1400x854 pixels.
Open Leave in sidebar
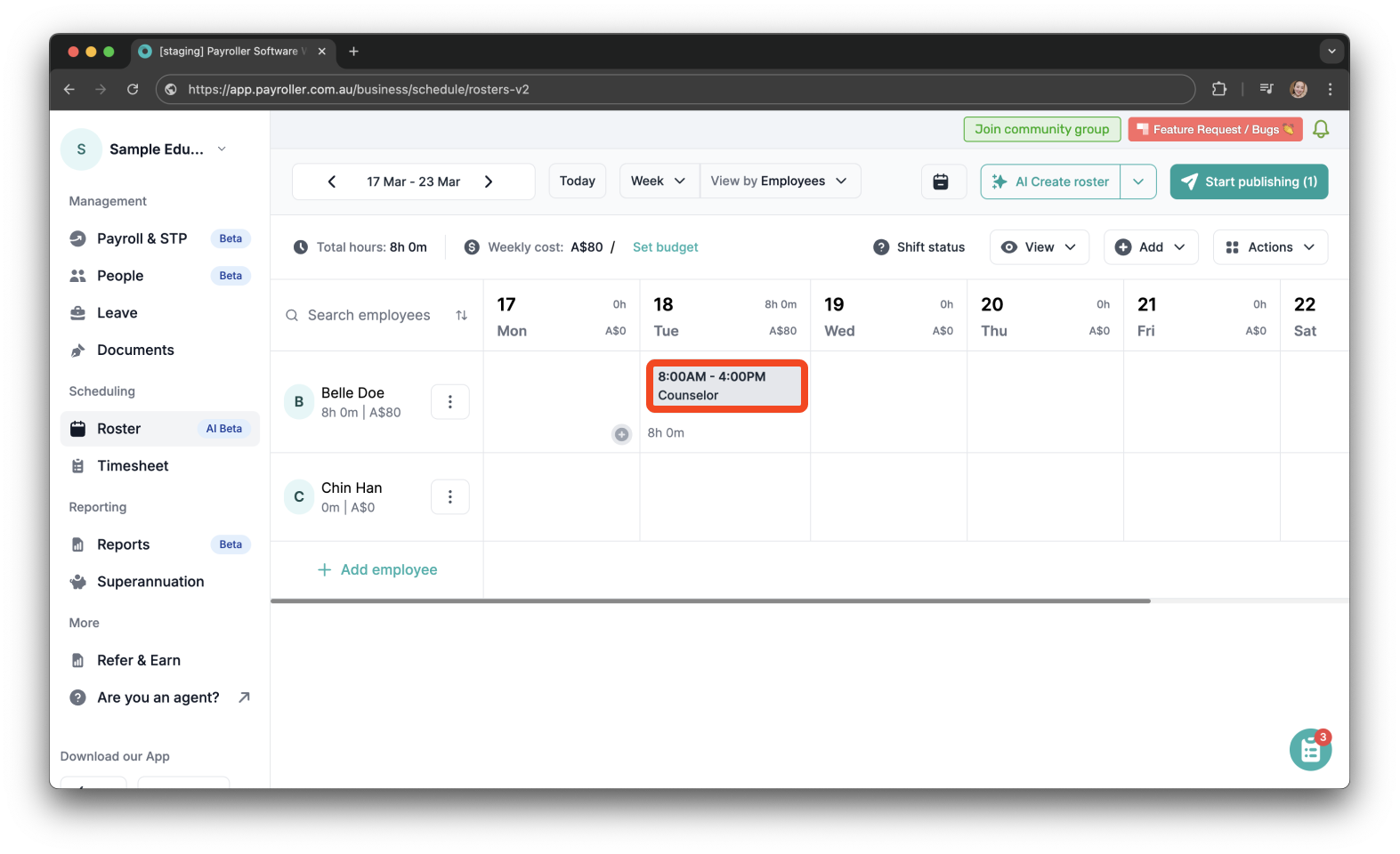[x=160, y=313]
